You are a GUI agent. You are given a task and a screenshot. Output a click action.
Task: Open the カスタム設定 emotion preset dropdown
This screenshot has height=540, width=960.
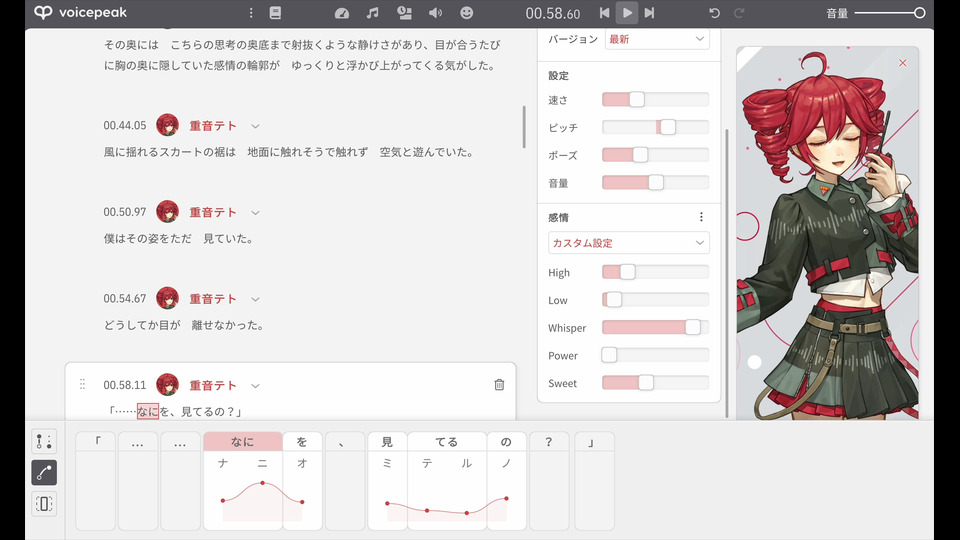(x=629, y=242)
